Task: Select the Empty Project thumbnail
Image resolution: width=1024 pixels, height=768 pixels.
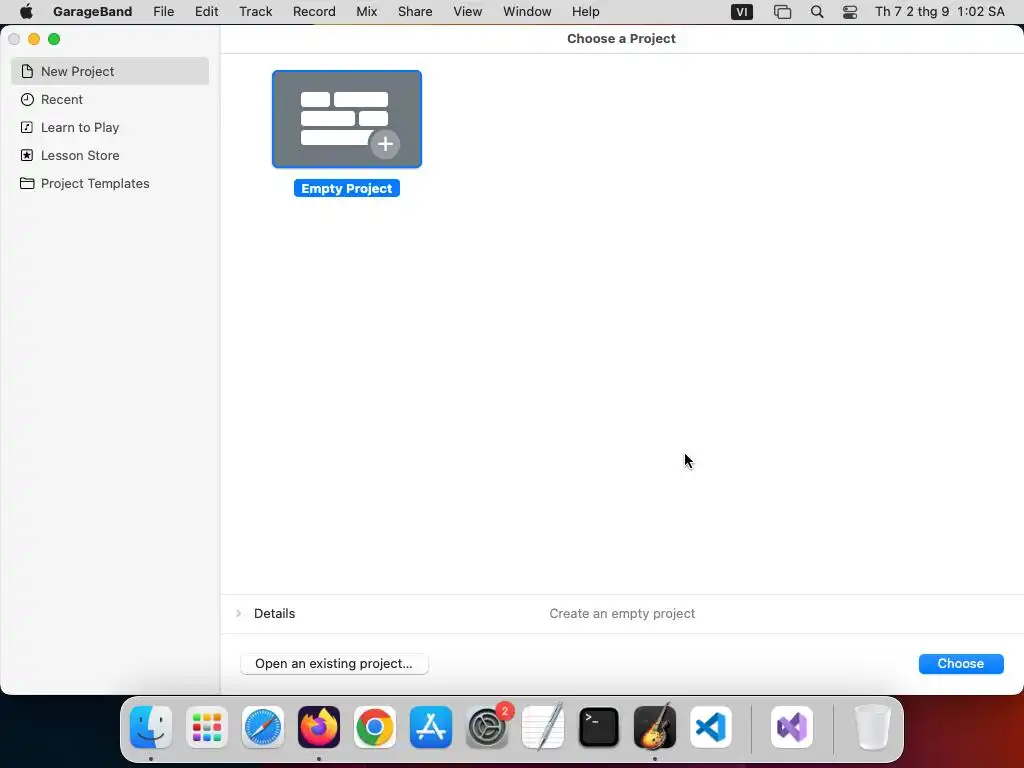Action: (x=347, y=119)
